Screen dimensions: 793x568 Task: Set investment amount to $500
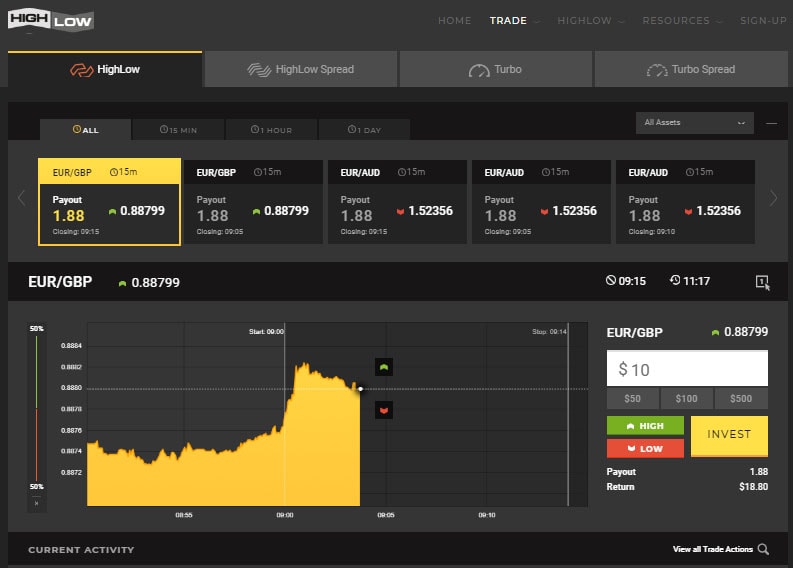[741, 399]
